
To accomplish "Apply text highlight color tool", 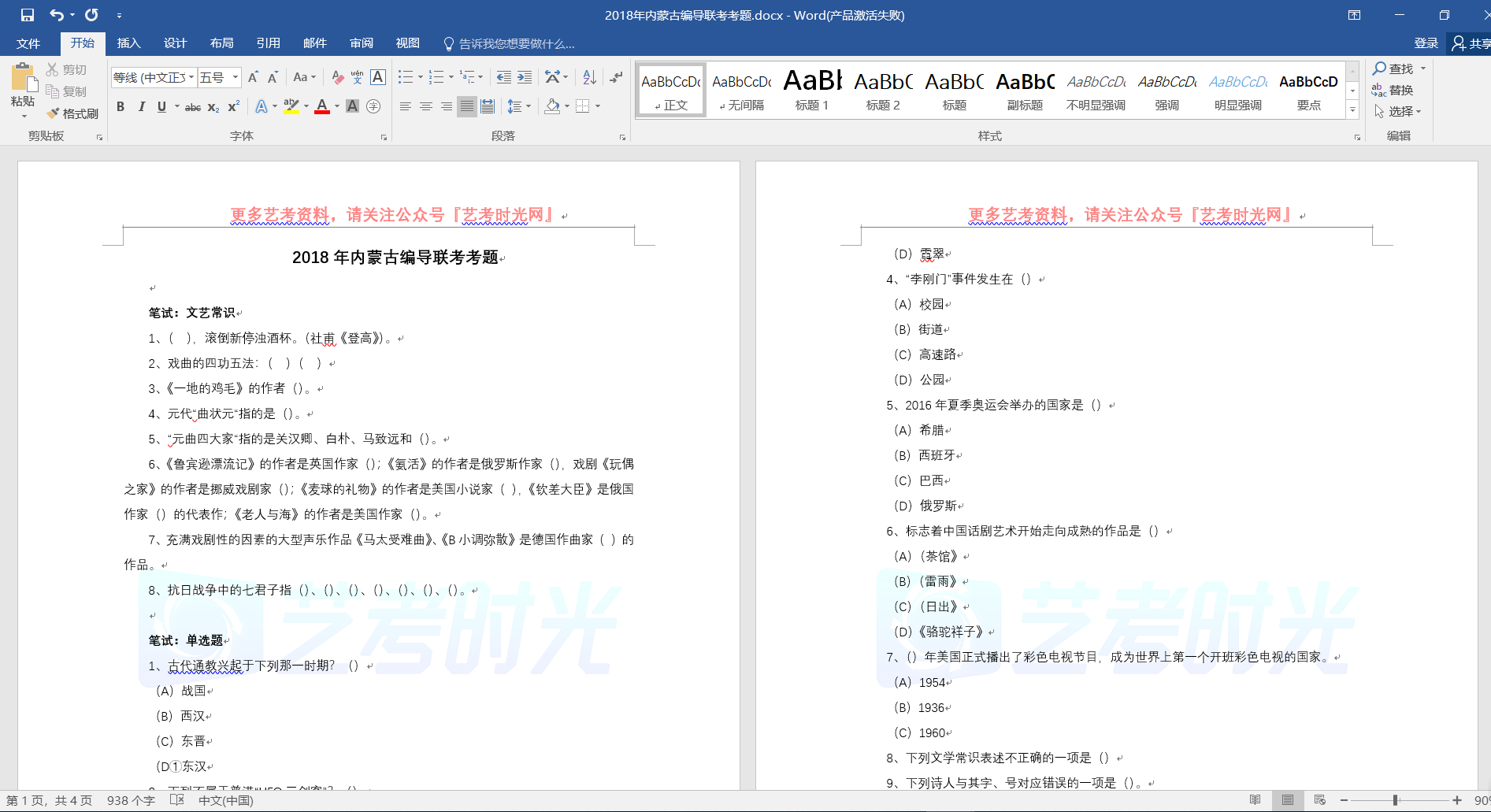I will 291,106.
